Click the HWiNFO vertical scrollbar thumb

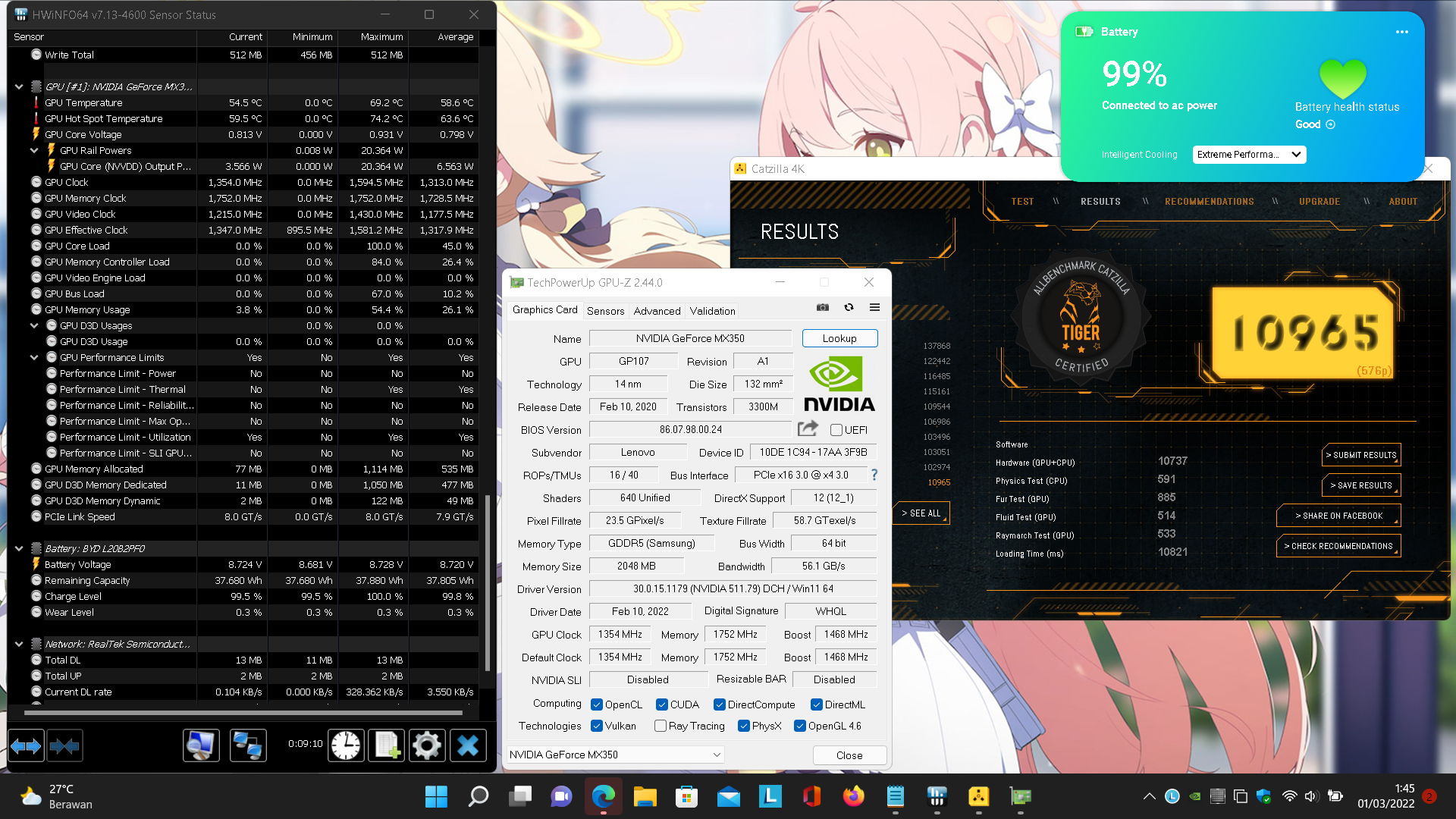487,584
